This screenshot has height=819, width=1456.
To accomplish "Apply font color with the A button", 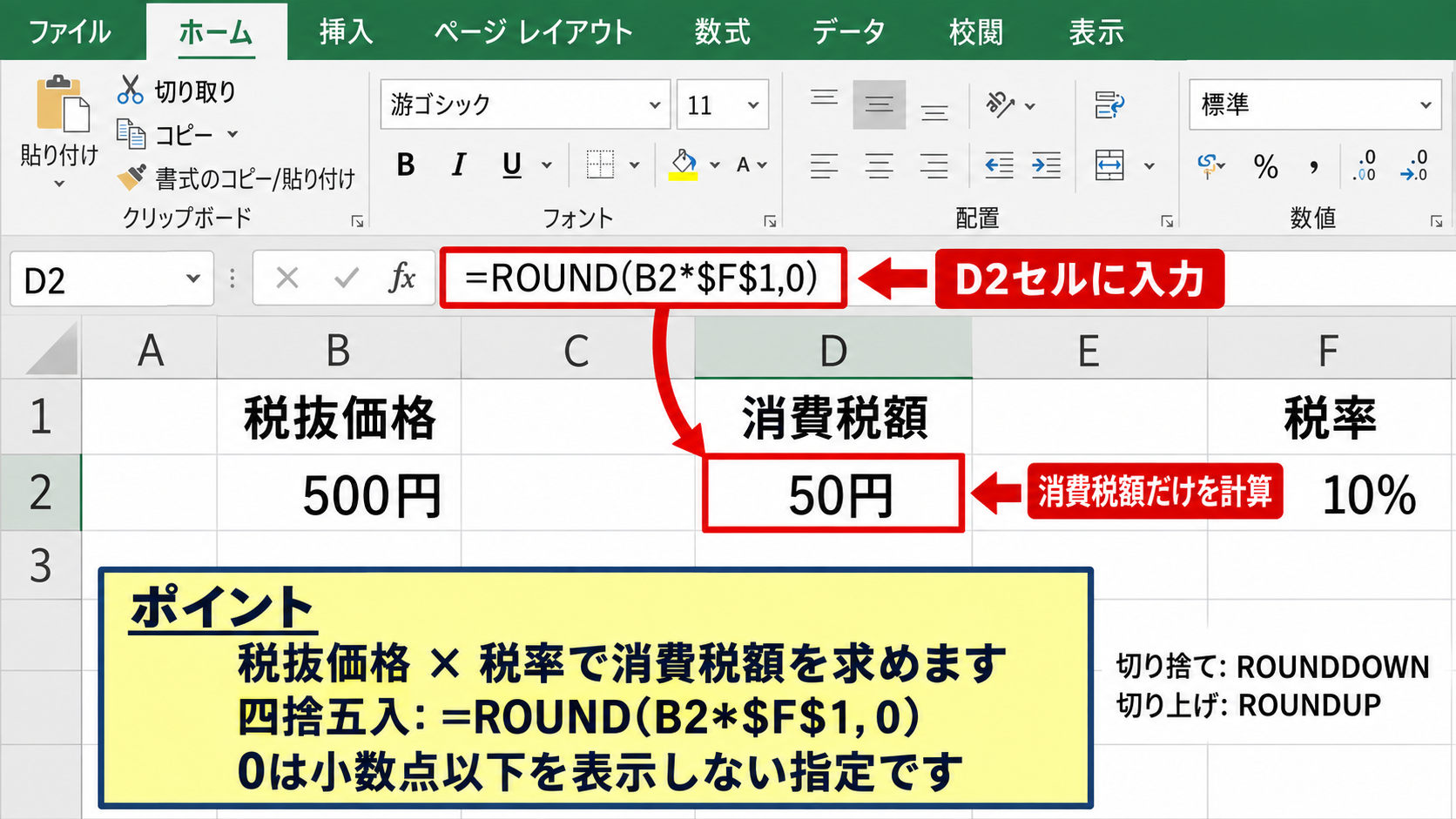I will point(743,164).
